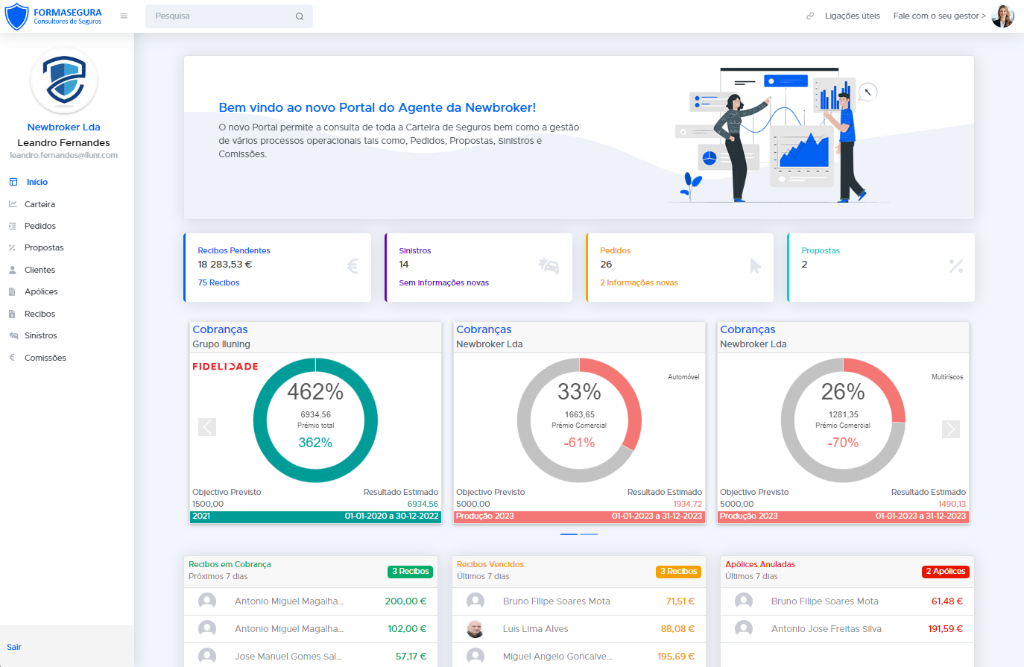
Task: Click cursor icon on Pedidos card
Action: [756, 266]
